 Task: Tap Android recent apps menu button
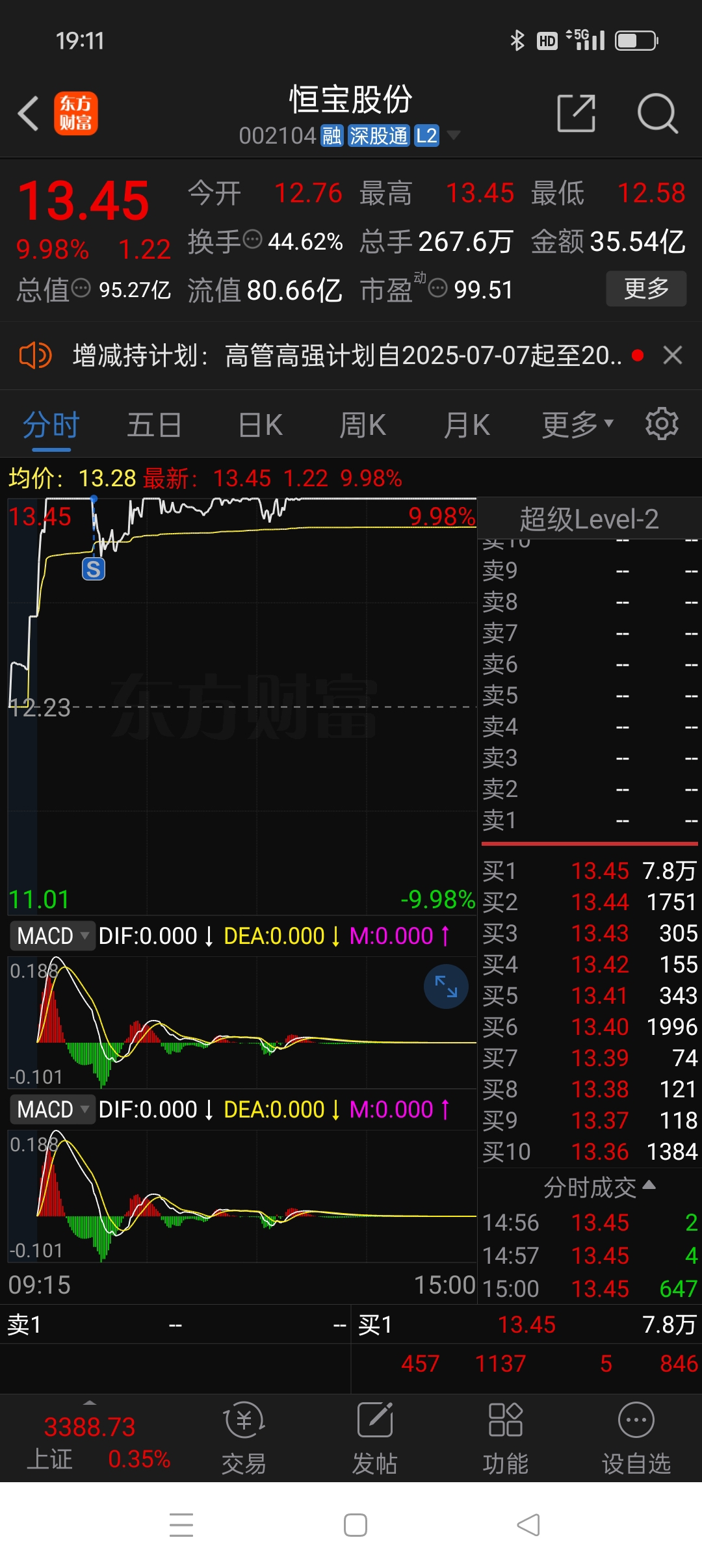[x=181, y=1525]
